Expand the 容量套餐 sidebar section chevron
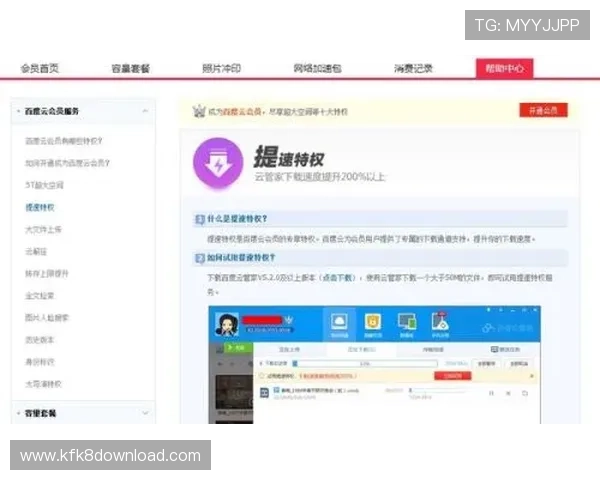The image size is (600, 480). tap(145, 413)
